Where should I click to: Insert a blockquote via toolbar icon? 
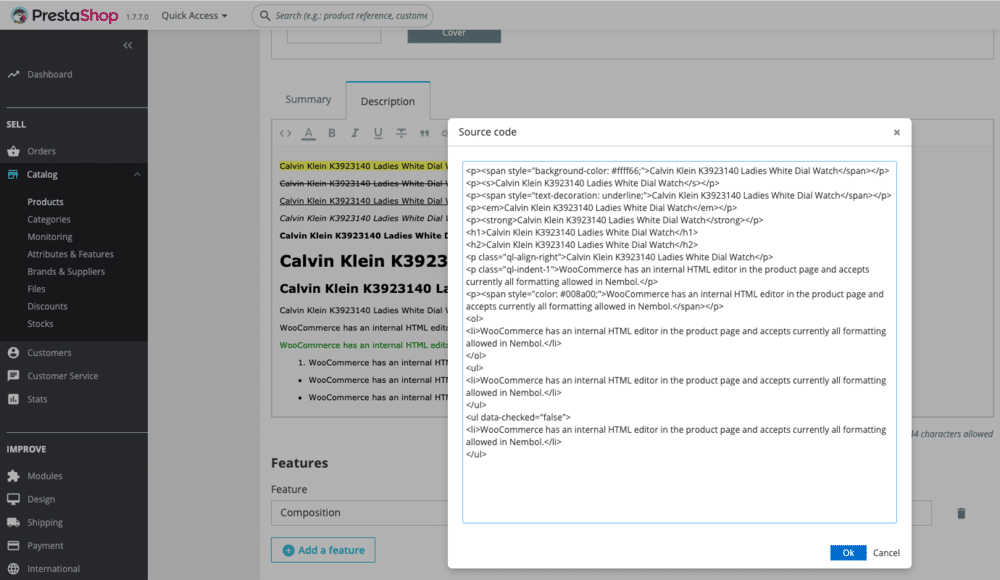424,133
